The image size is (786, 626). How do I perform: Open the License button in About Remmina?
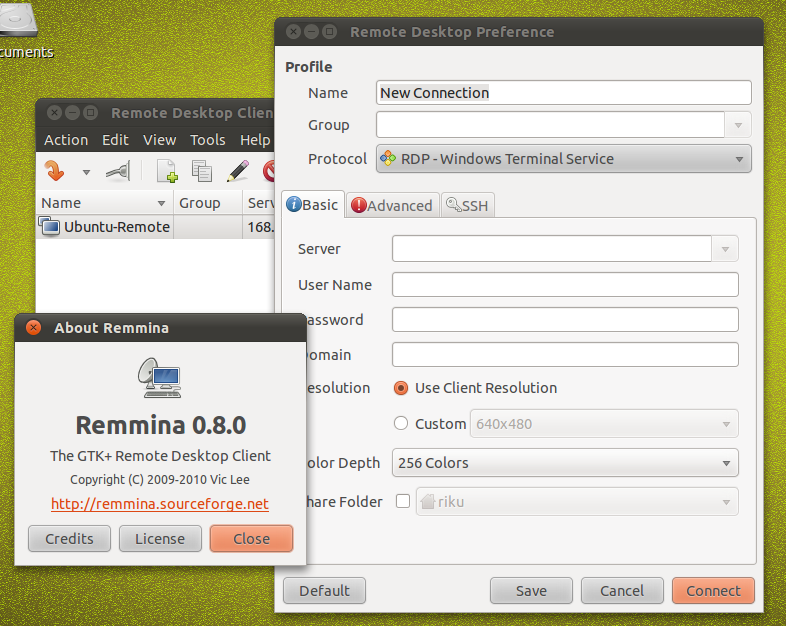point(160,538)
